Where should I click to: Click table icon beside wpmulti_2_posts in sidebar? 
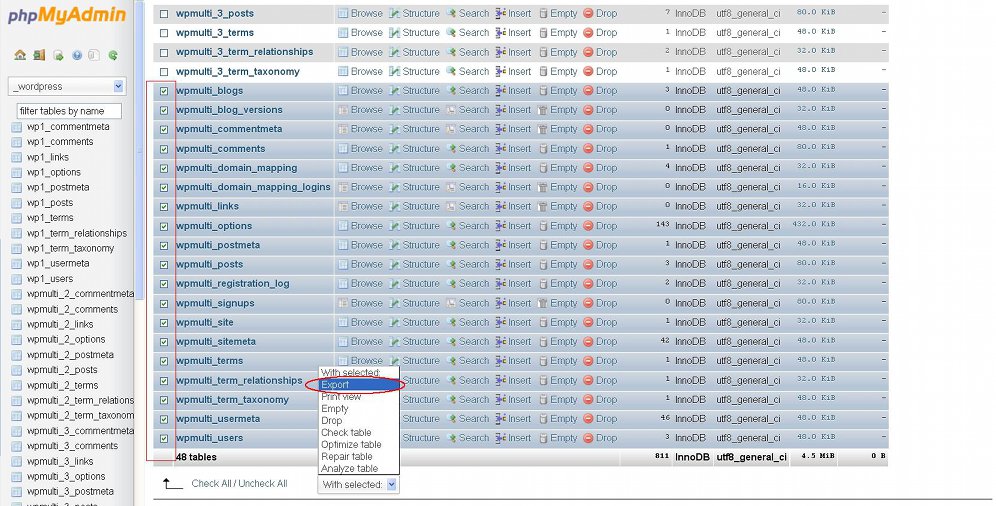17,370
